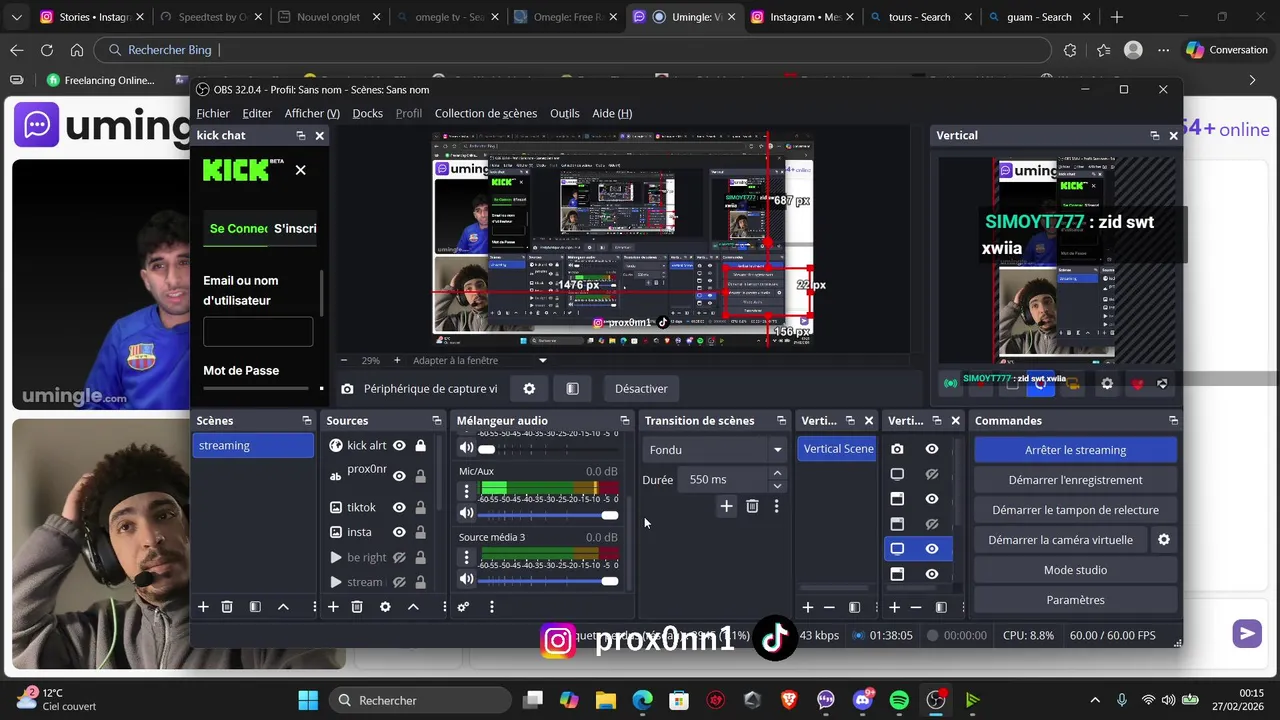
Task: Click Arrêter le streaming button
Action: [x=1075, y=450]
